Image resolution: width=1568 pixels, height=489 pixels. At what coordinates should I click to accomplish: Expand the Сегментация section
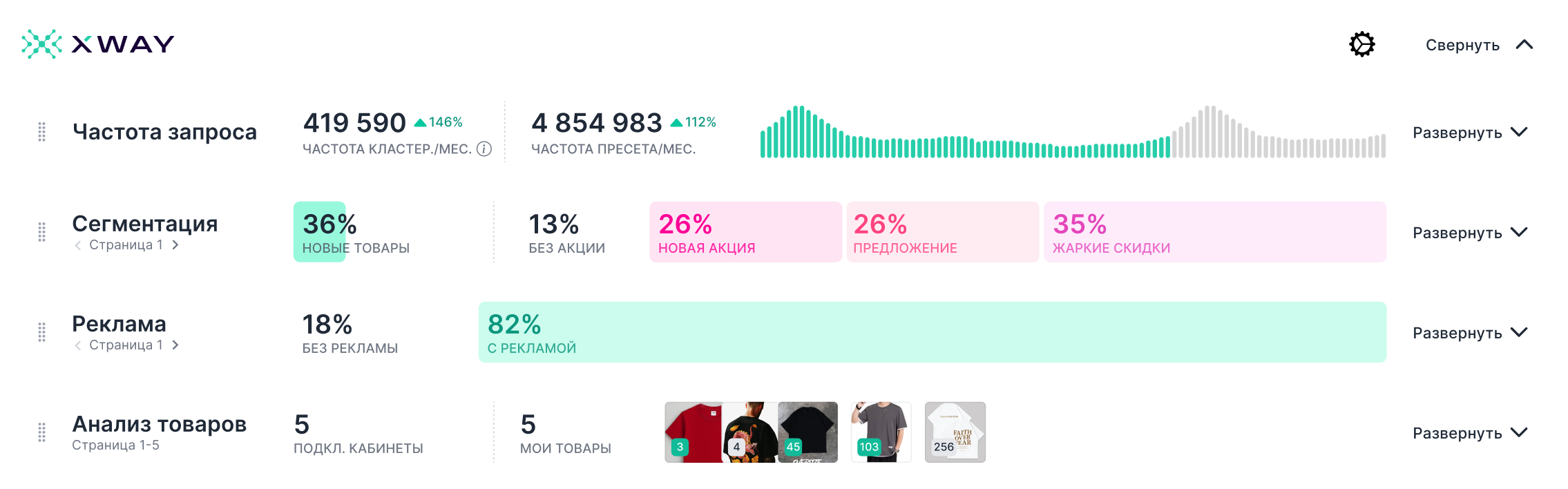click(1469, 233)
